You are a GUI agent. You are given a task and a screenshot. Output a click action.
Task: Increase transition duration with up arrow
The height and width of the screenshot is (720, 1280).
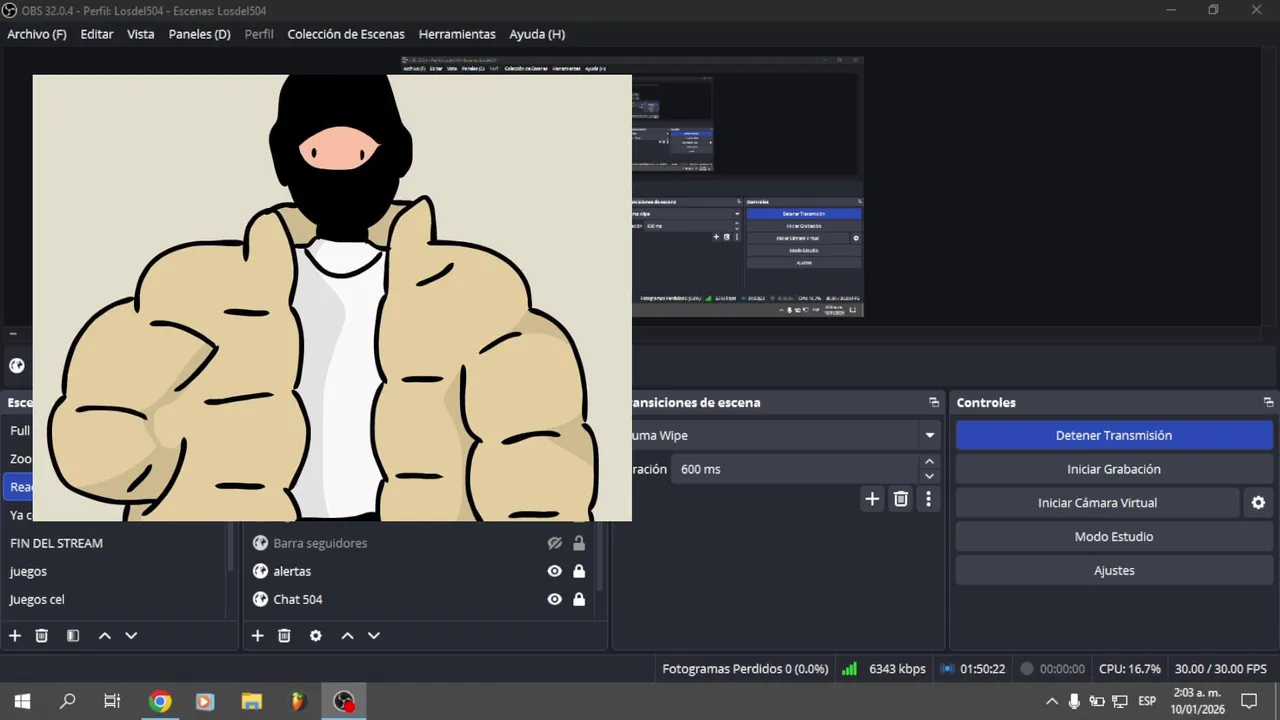(x=930, y=462)
